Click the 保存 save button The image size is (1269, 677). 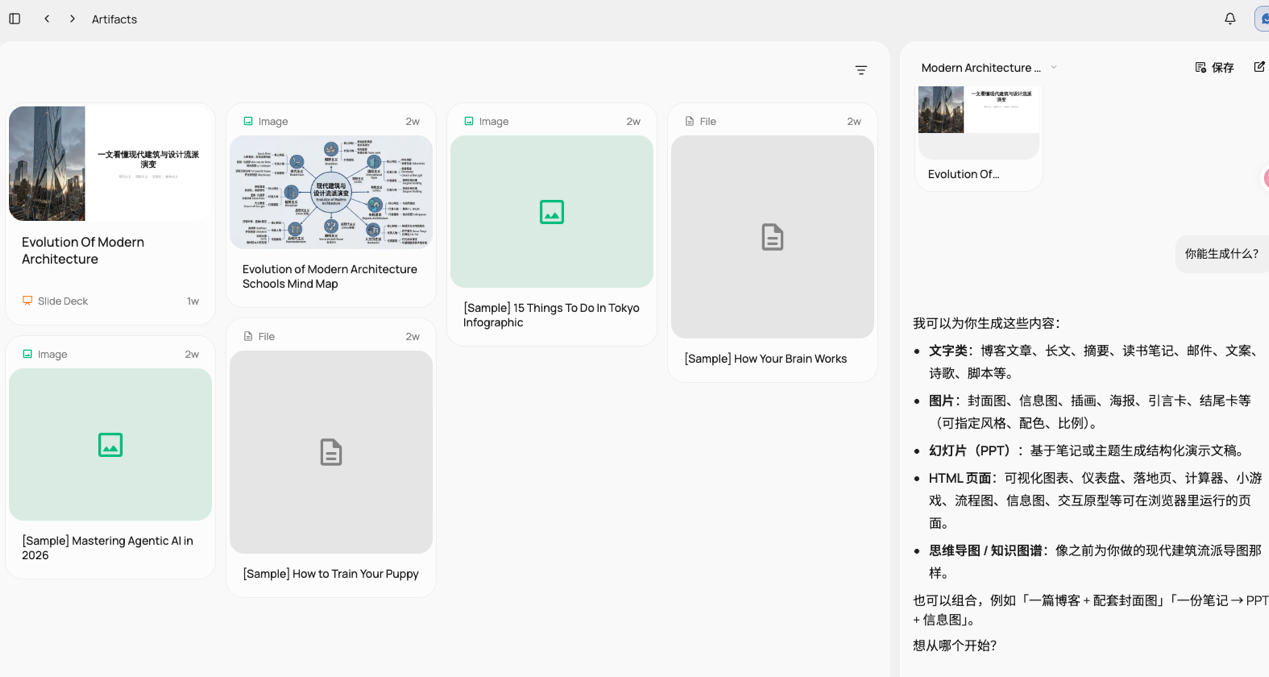click(x=1214, y=67)
